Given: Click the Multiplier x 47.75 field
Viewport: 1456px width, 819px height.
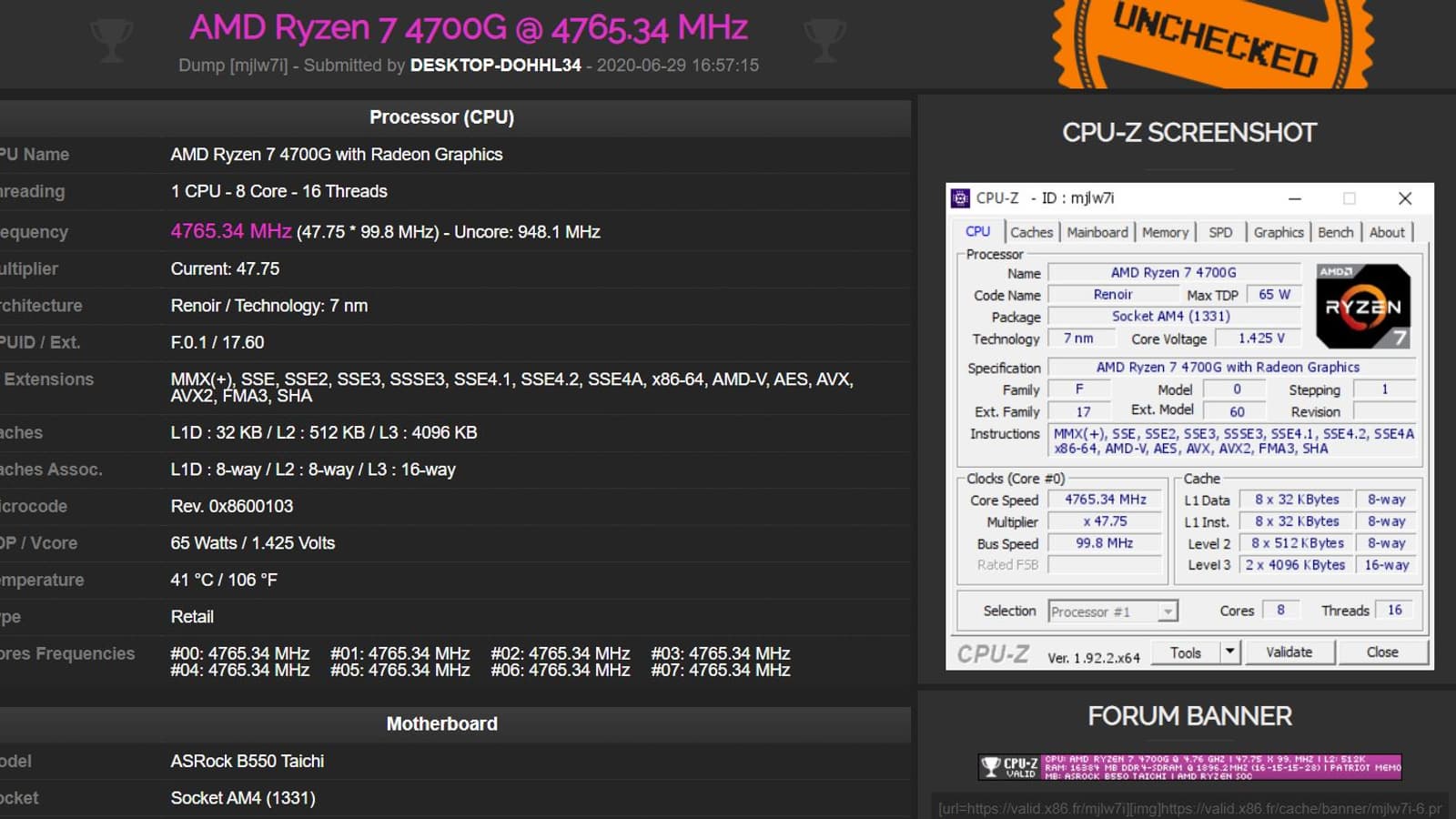Looking at the screenshot, I should click(1106, 521).
